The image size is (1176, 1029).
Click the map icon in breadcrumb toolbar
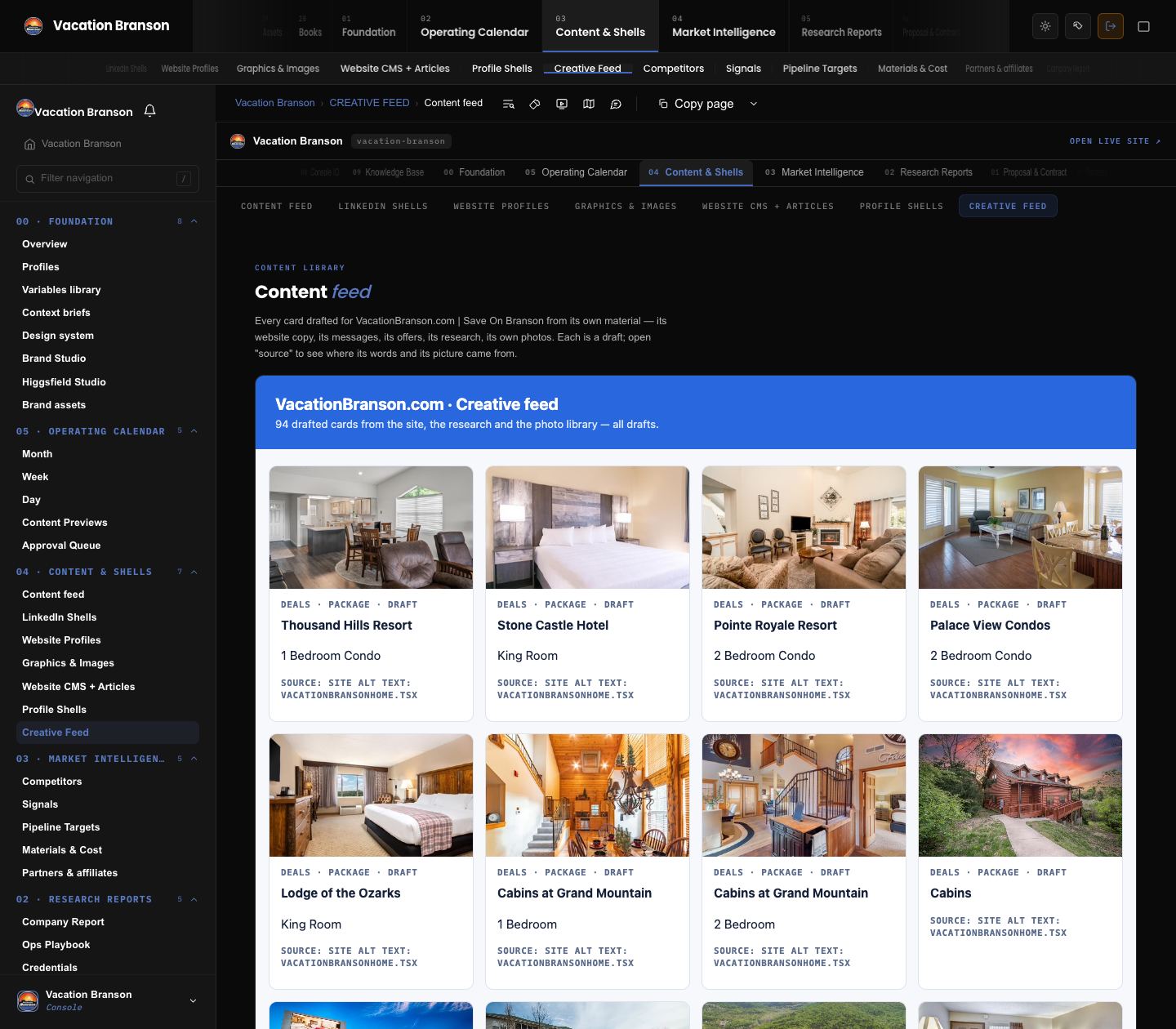coord(589,104)
